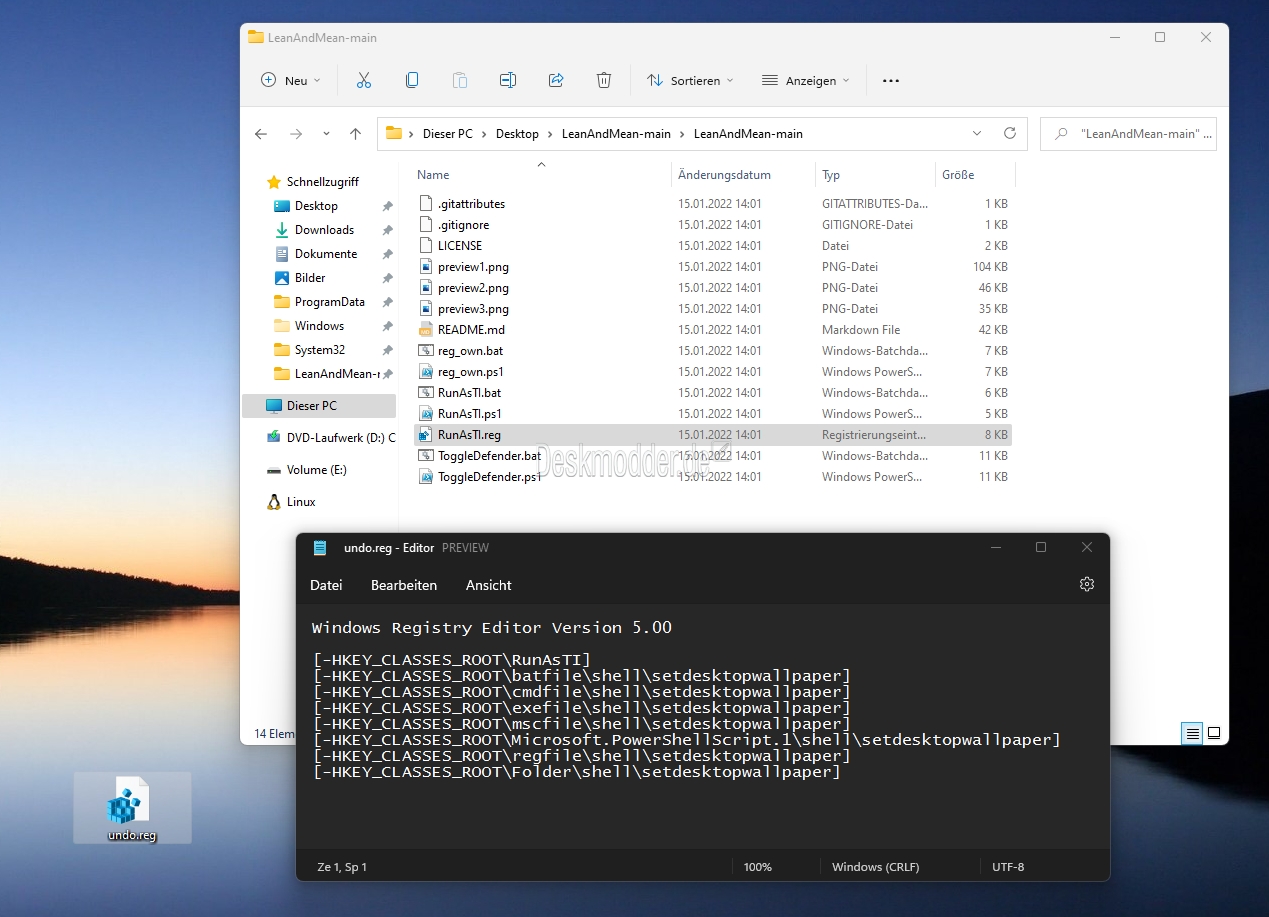Open Bearbeiten menu in Notepad
This screenshot has width=1269, height=917.
(x=404, y=585)
